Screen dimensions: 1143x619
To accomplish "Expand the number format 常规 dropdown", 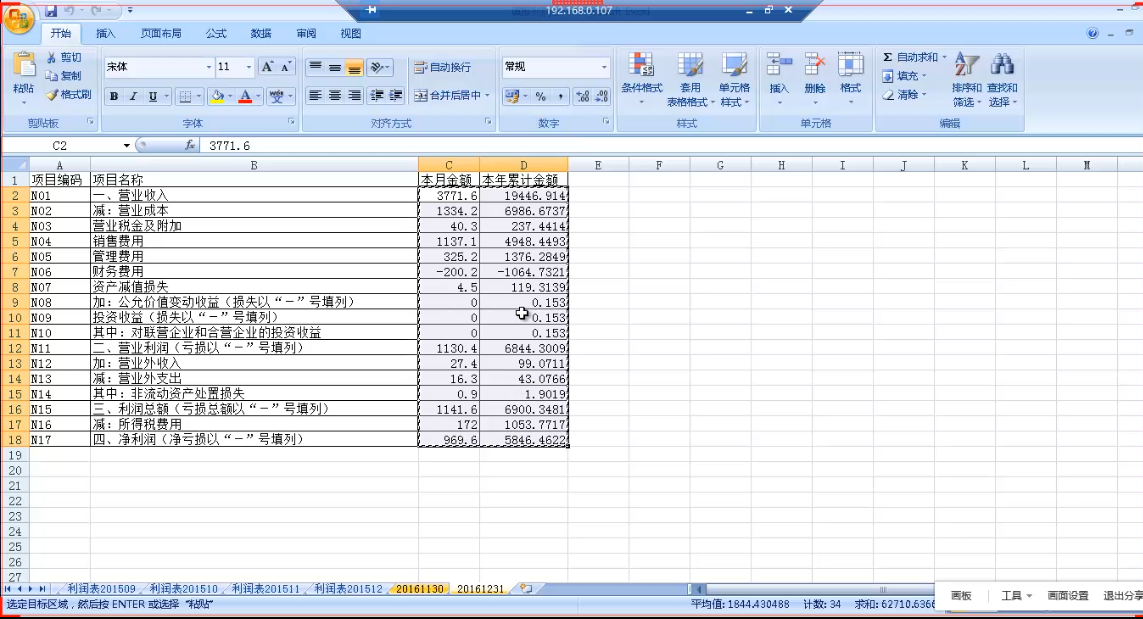I will pyautogui.click(x=604, y=67).
